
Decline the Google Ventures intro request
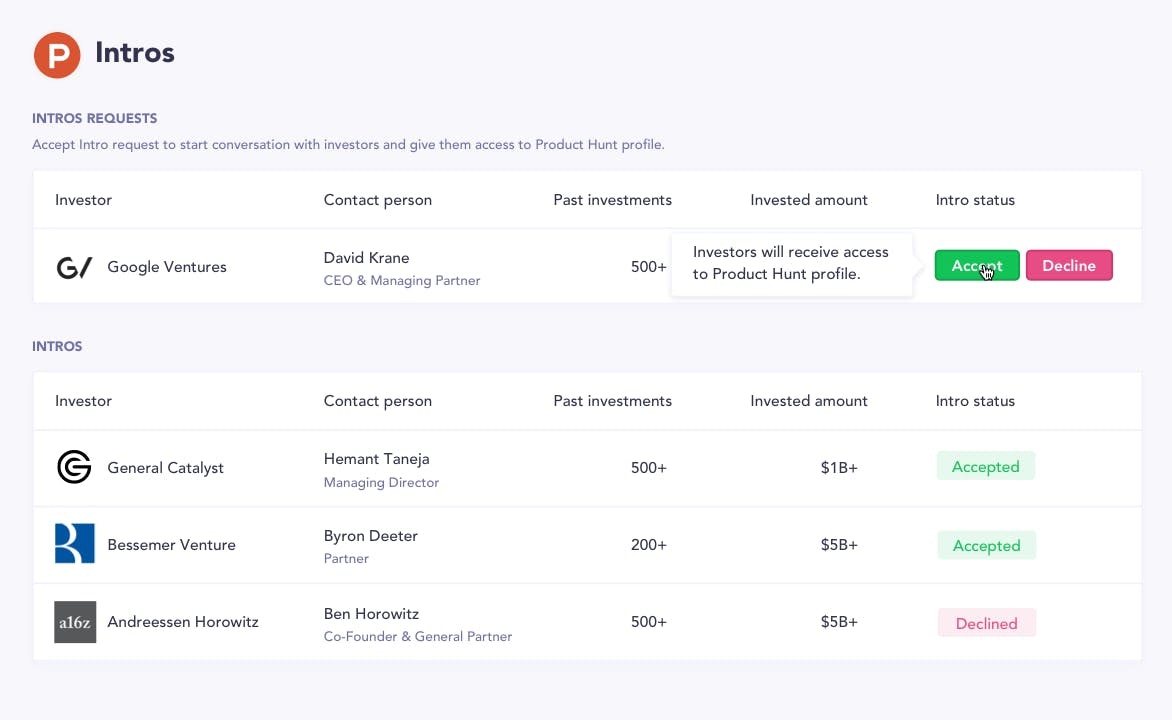pos(1069,265)
